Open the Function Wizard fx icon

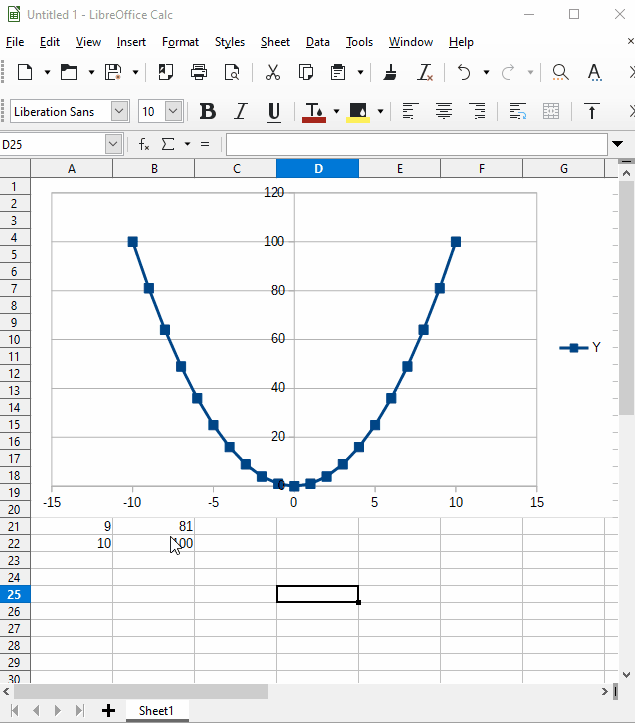[x=144, y=144]
